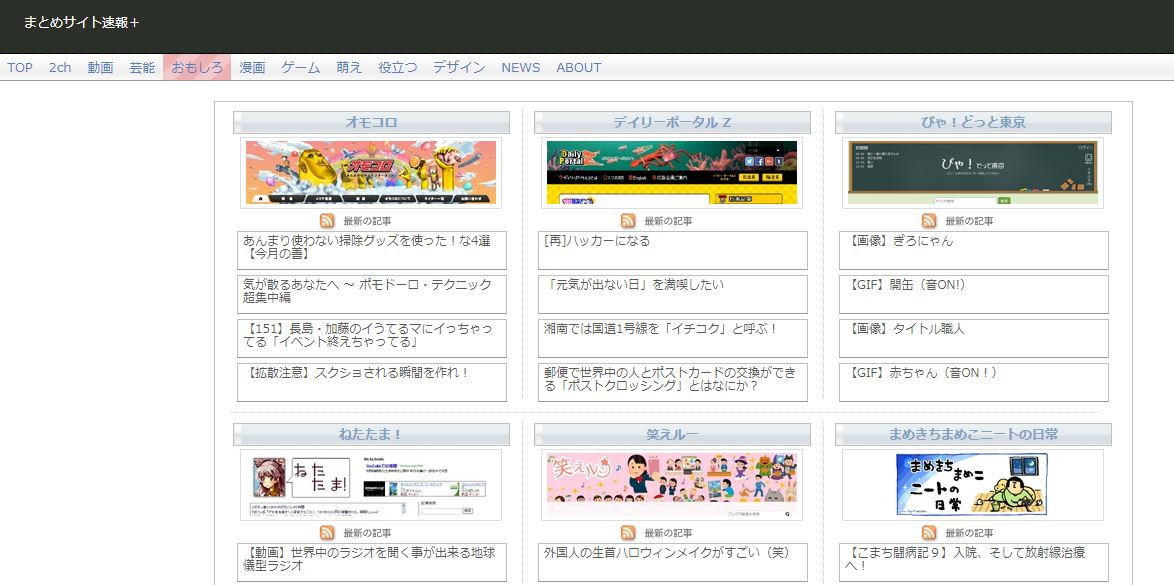The height and width of the screenshot is (585, 1174).
Task: Open RSS feed icon under 笑えルー banner
Action: [x=628, y=533]
